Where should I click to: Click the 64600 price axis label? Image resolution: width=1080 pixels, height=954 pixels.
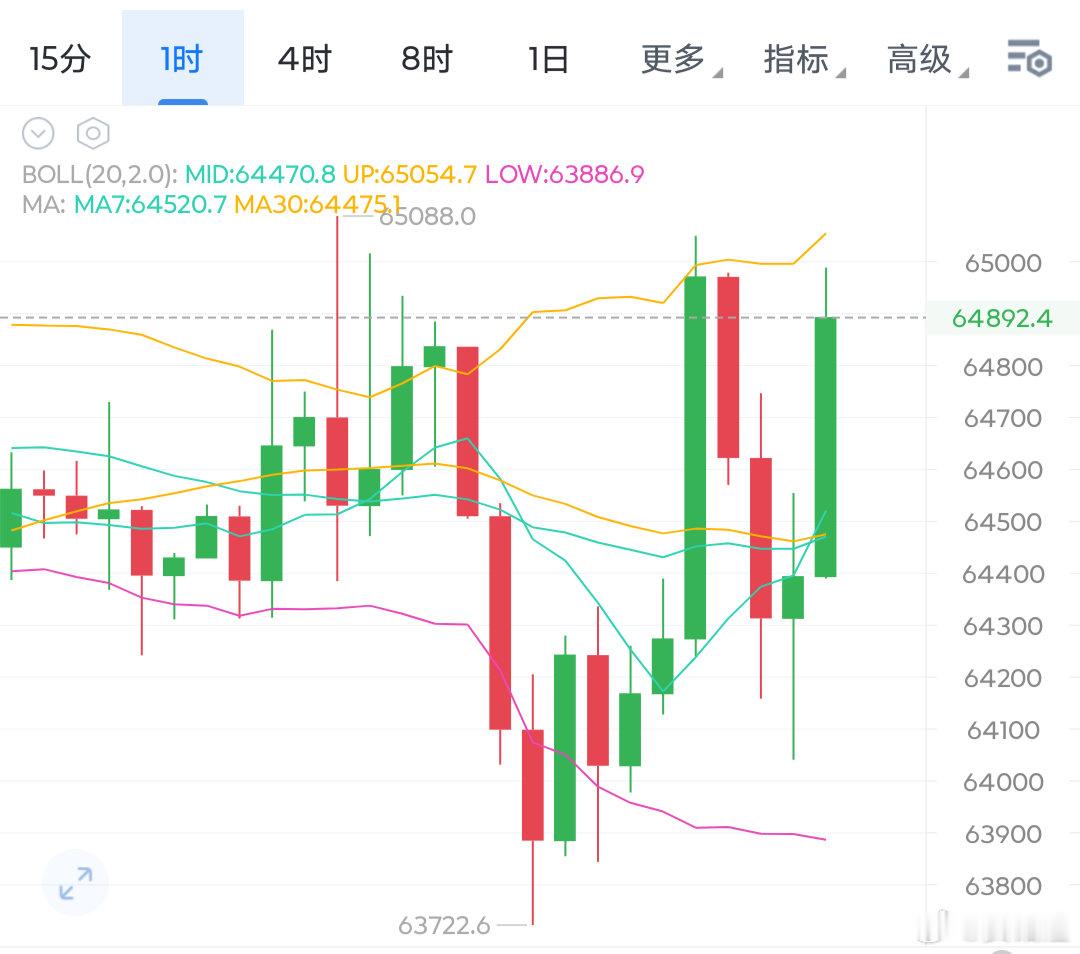click(x=1003, y=470)
